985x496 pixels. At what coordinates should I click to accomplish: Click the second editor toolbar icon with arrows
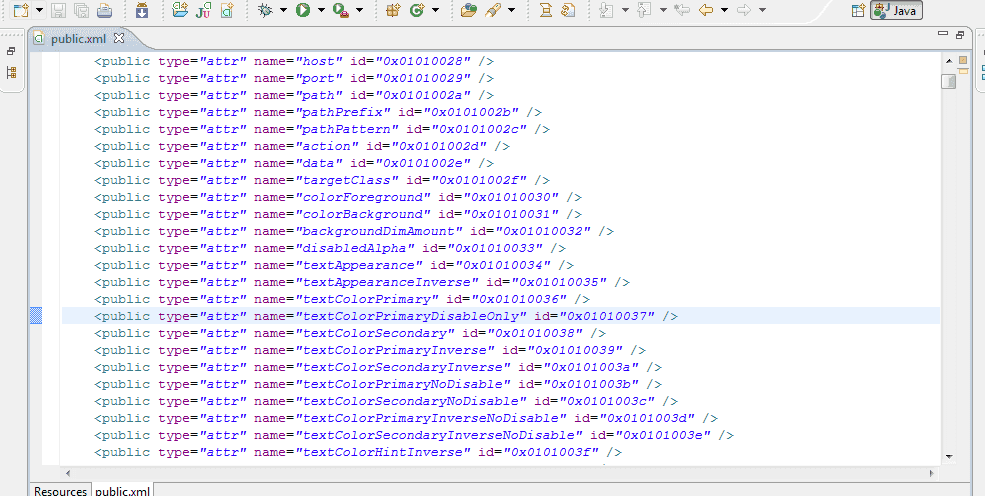pos(569,10)
